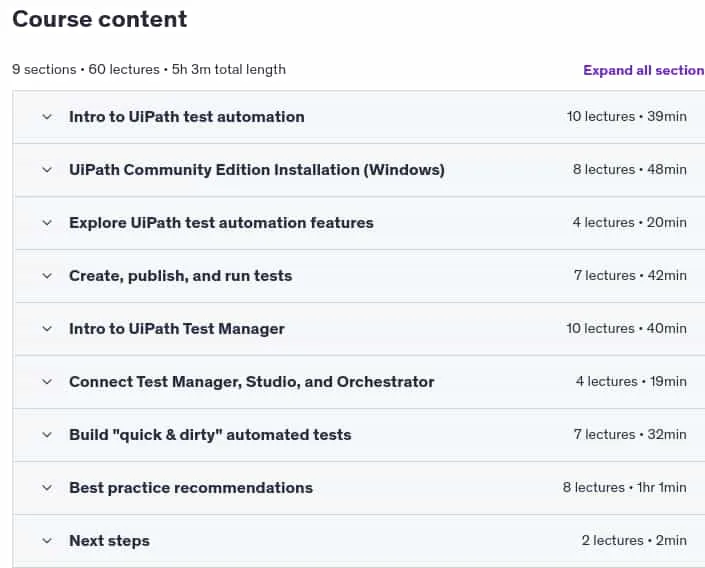705x568 pixels.
Task: Click the text 4 lectures • 19min
Action: 631,382
